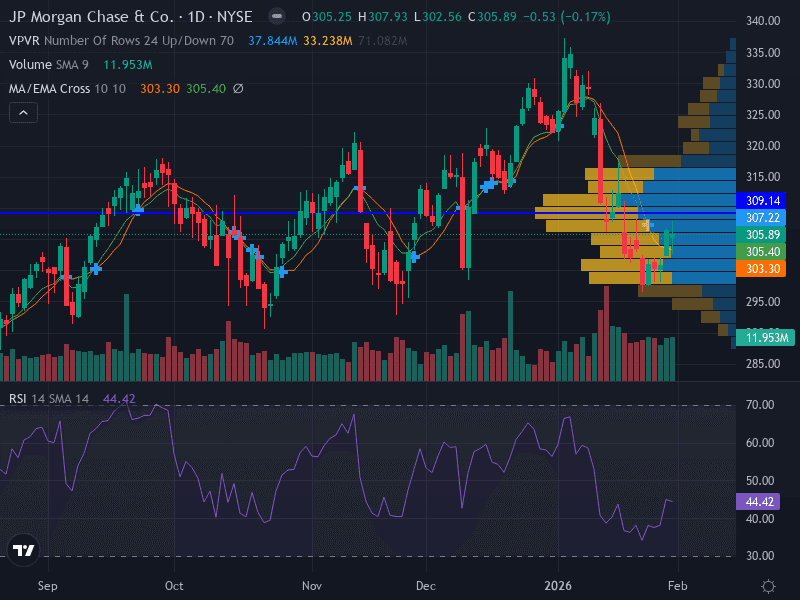The image size is (800, 600).
Task: Click the low price L302.56
Action: click(437, 17)
